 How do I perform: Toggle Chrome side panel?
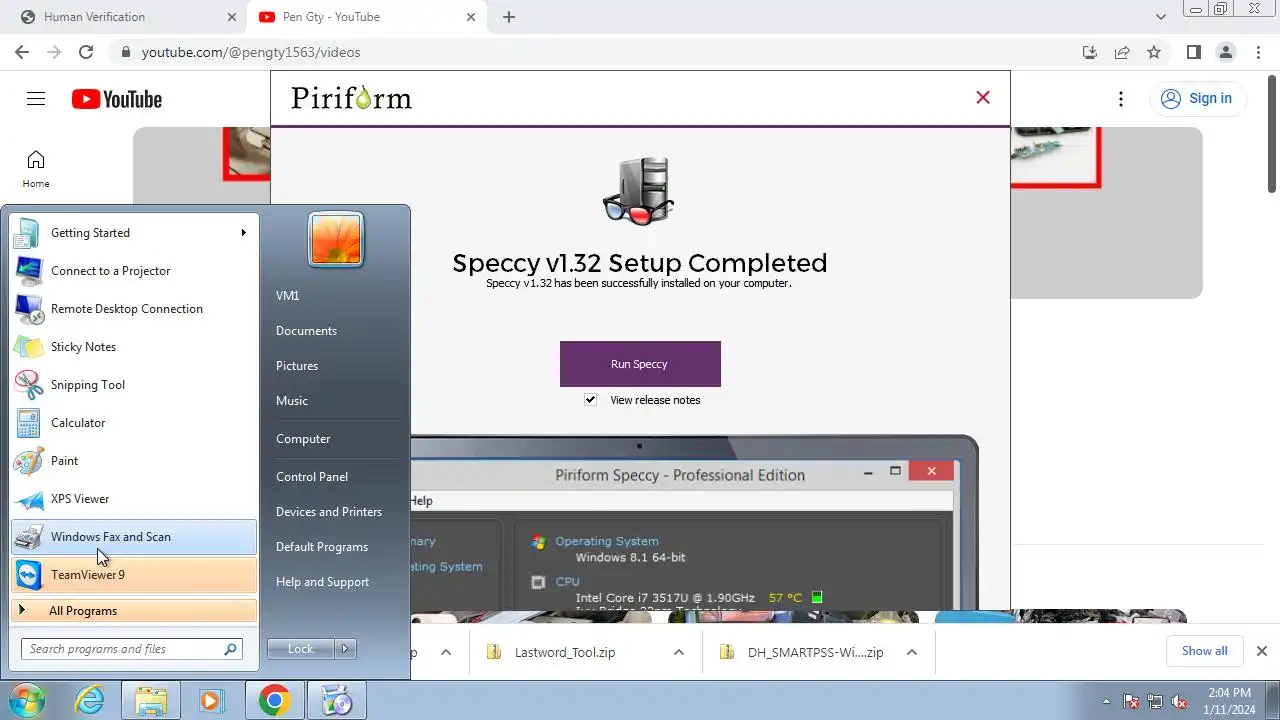[1193, 52]
